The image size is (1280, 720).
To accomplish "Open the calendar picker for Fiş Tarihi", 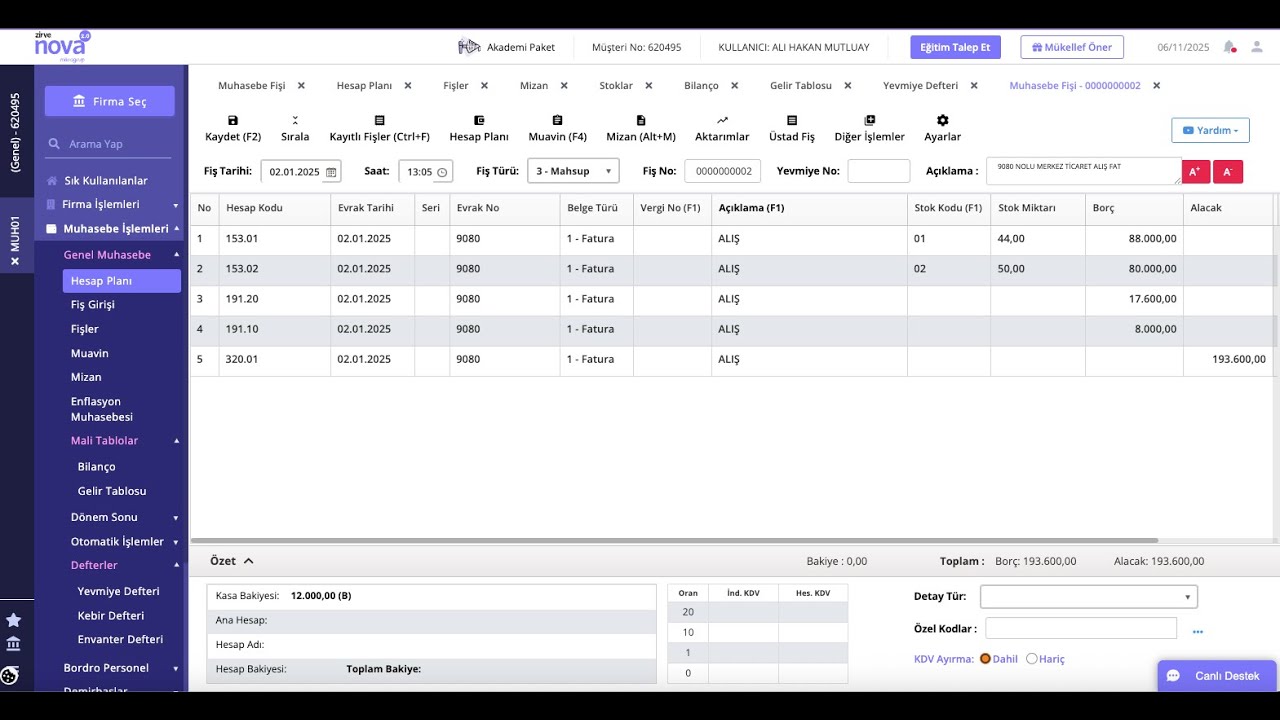I will (331, 172).
